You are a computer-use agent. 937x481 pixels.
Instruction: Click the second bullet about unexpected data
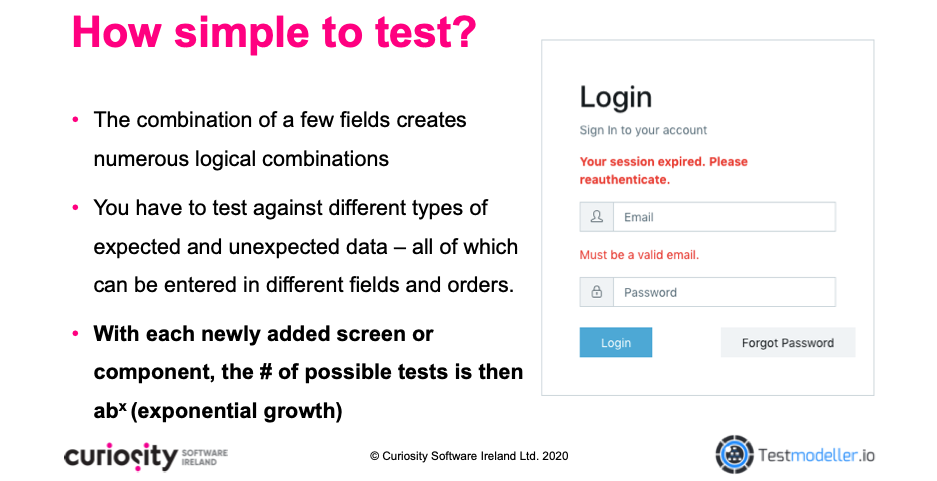click(305, 246)
